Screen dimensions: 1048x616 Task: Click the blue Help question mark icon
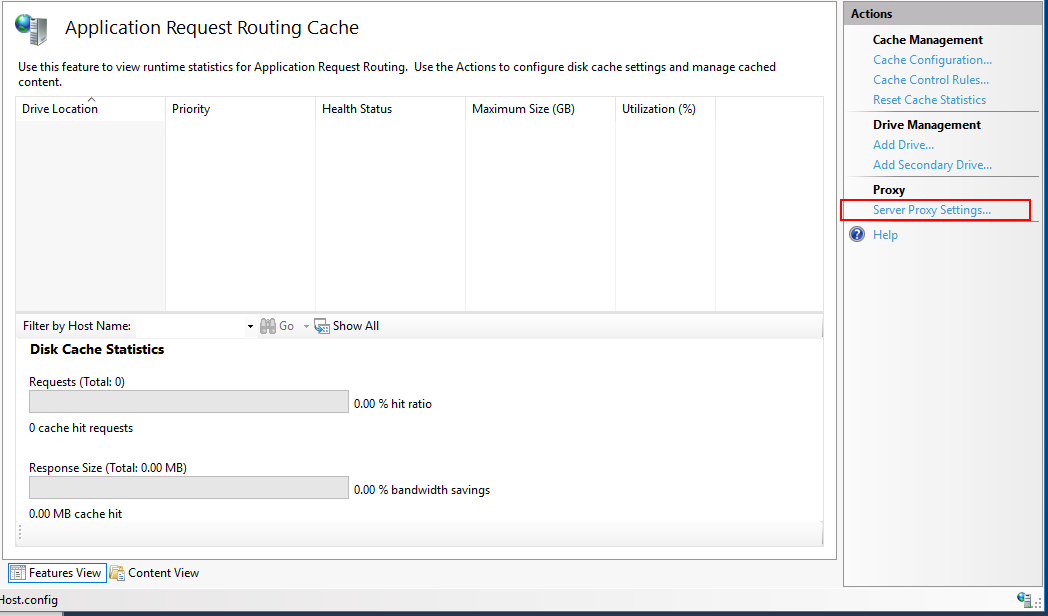click(857, 235)
